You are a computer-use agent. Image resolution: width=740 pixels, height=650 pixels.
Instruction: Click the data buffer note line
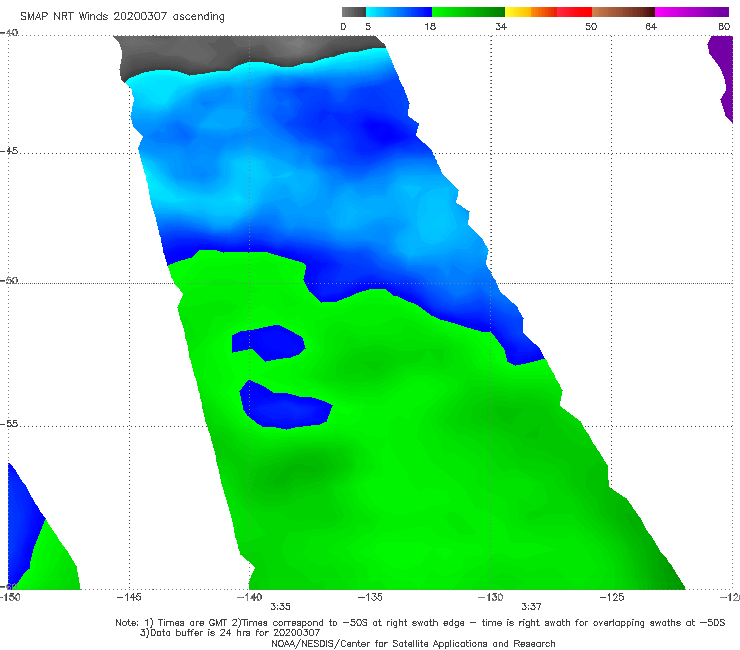[x=230, y=633]
